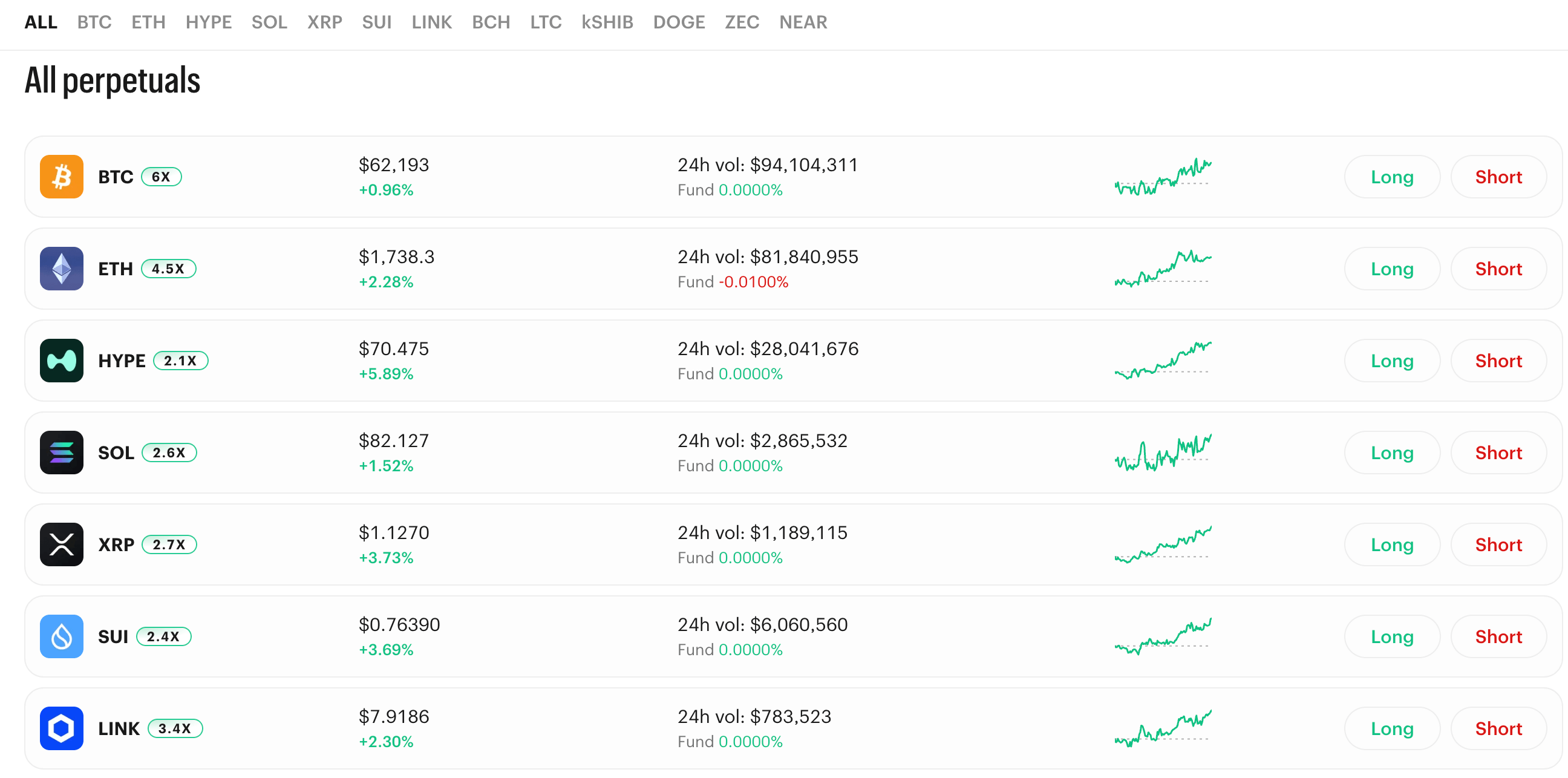Click 24h vol: $94,104,311 text

coord(768,165)
